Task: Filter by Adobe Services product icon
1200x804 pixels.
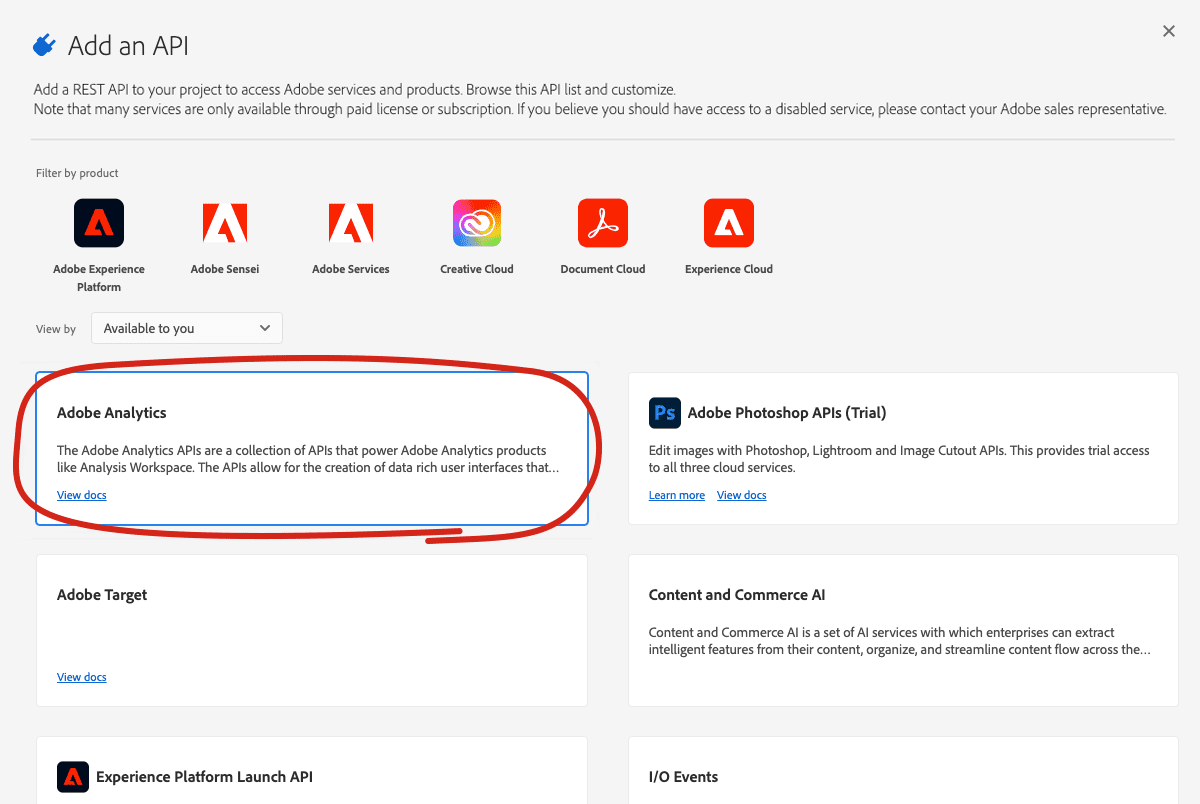Action: point(351,223)
